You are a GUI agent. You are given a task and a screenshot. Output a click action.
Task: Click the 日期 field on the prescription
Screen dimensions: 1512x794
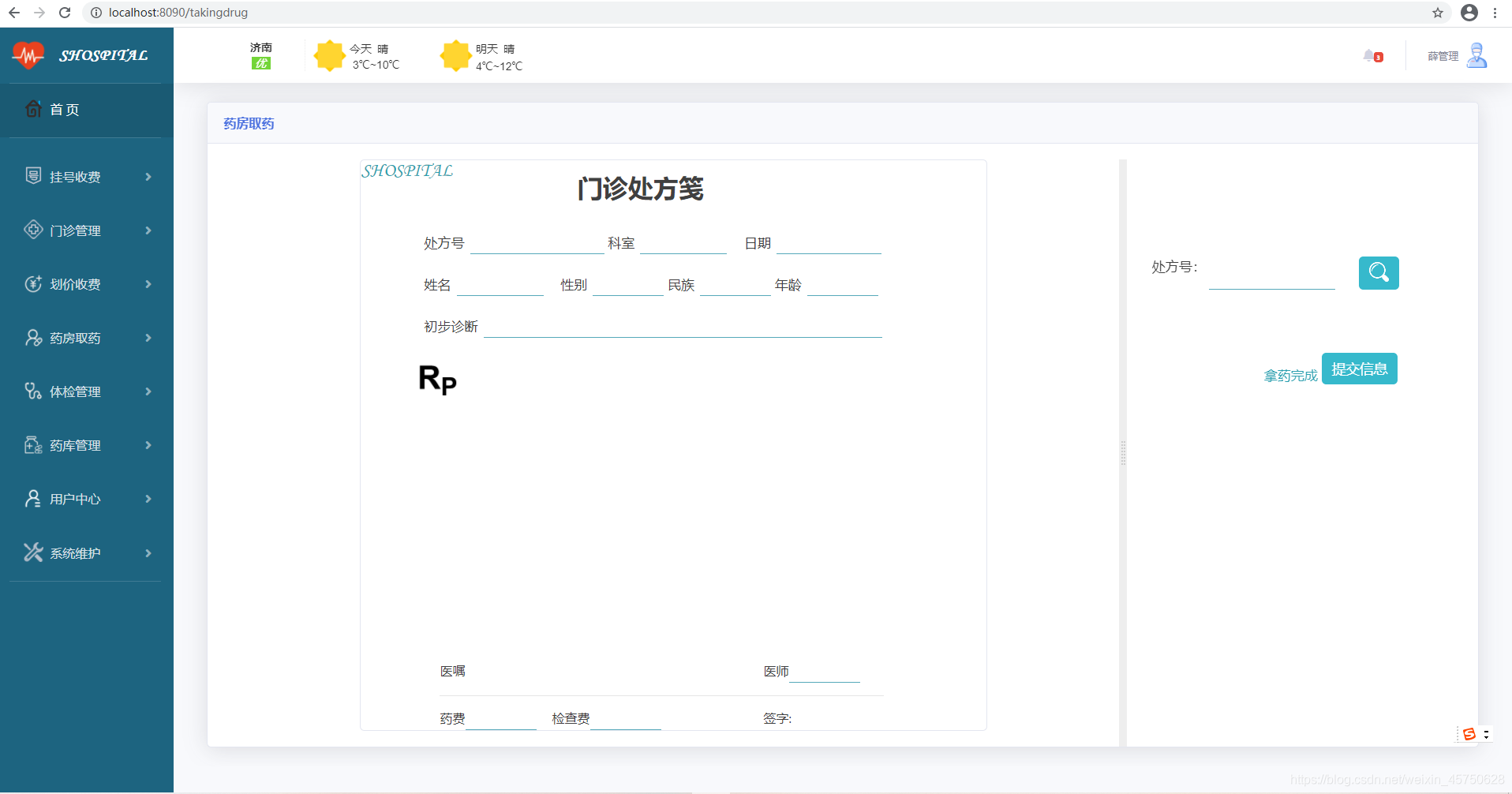point(829,243)
